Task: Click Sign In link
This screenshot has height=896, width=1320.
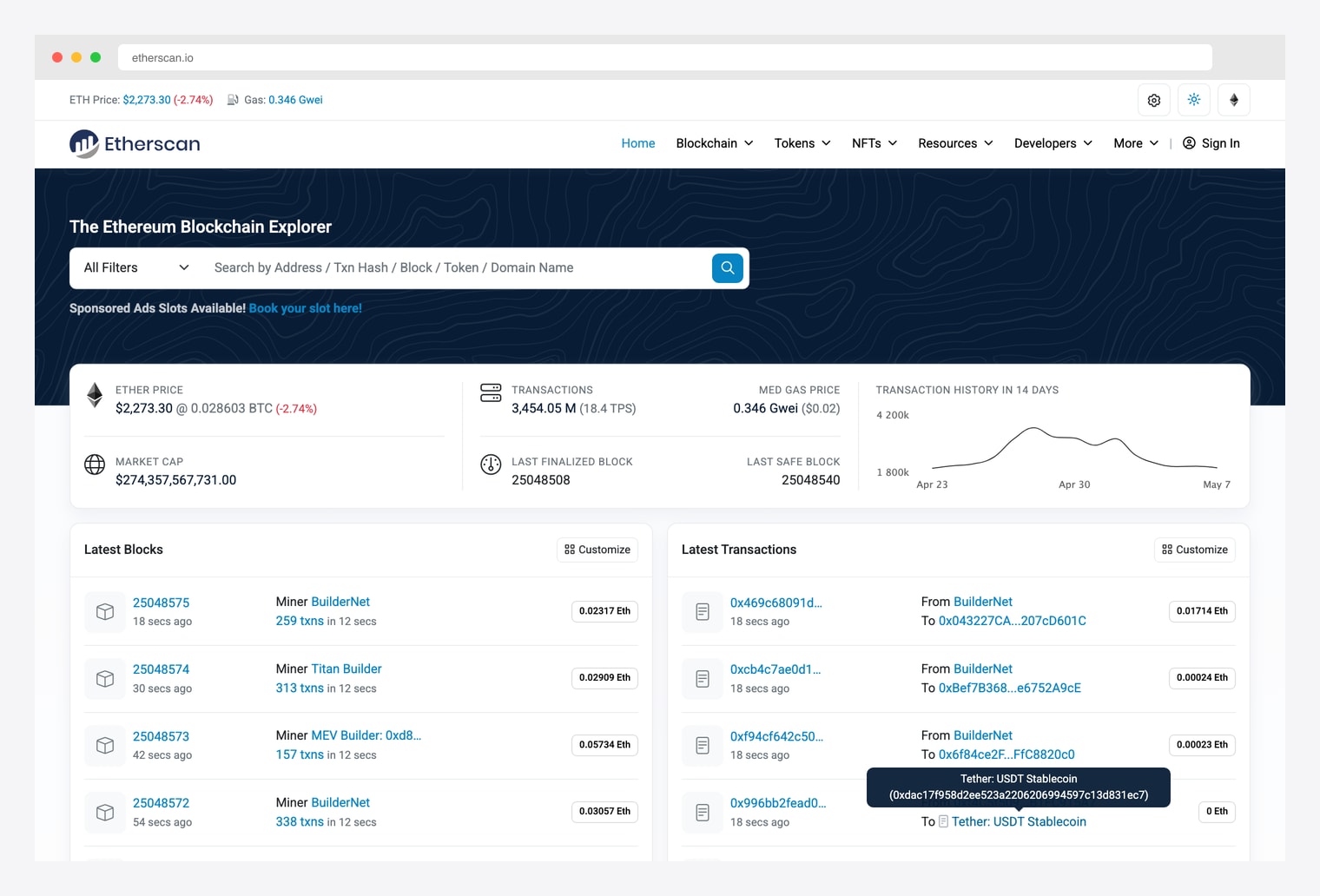Action: (1211, 143)
